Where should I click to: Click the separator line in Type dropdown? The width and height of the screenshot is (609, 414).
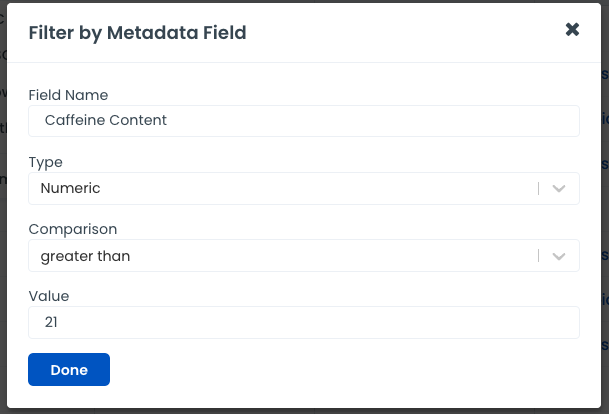(x=539, y=188)
